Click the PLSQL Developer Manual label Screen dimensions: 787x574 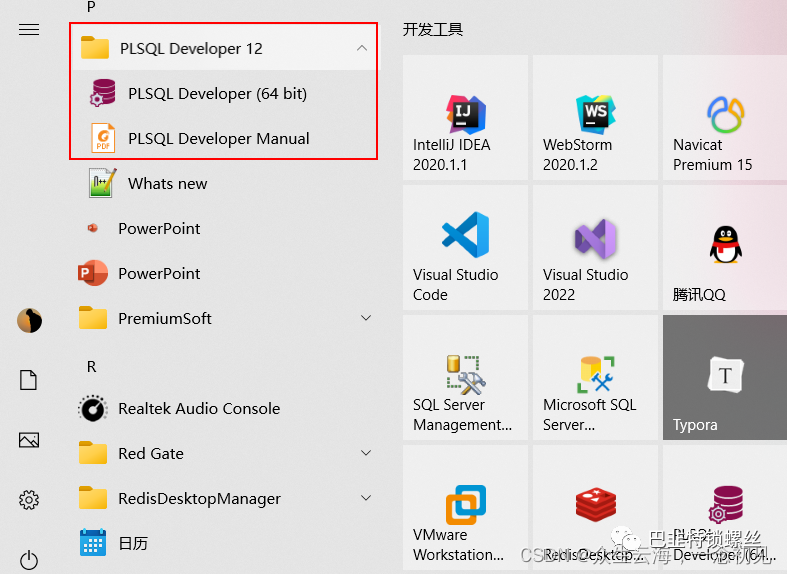click(x=219, y=138)
